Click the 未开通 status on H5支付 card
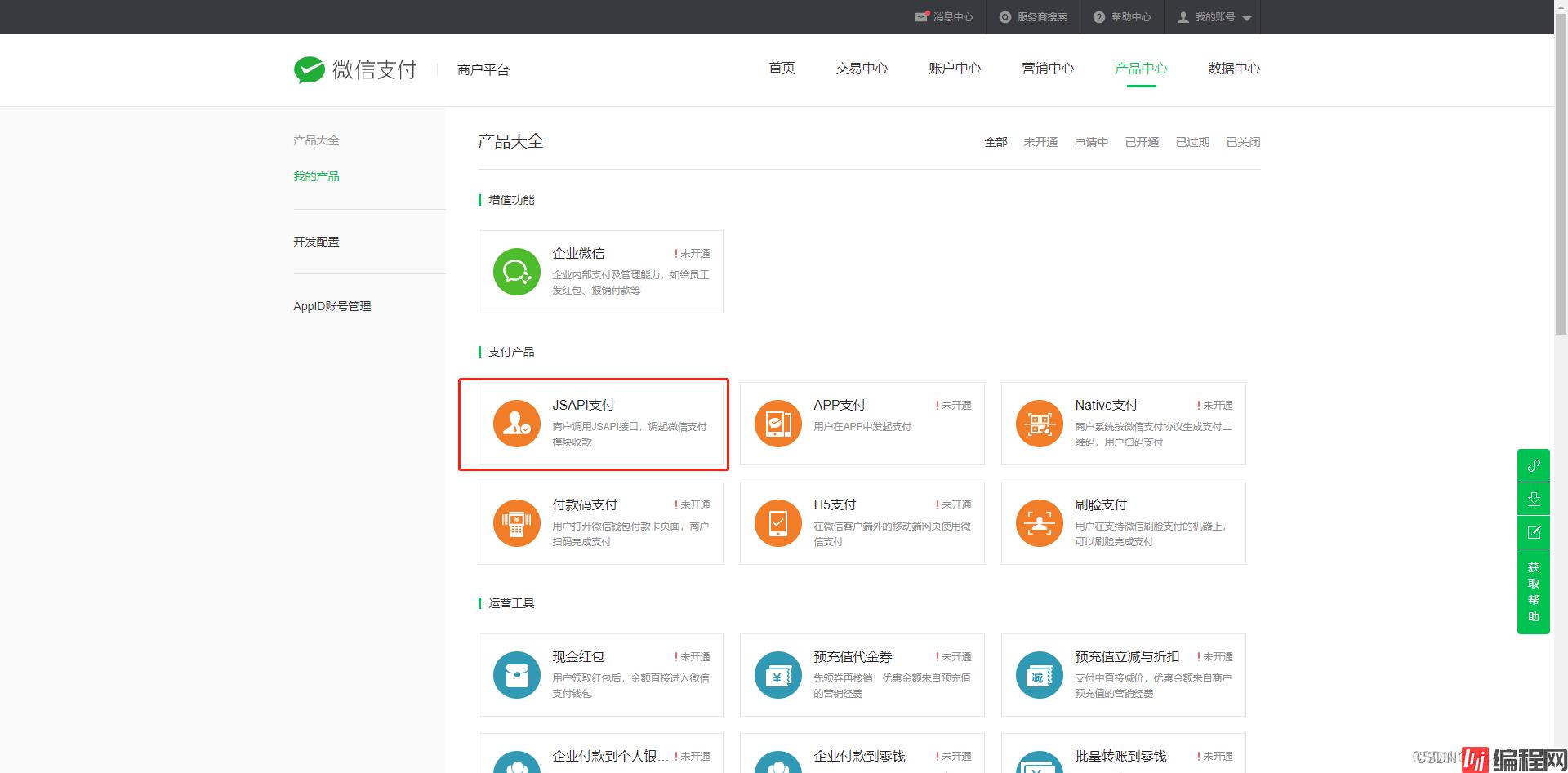This screenshot has height=773, width=1568. pyautogui.click(x=953, y=504)
